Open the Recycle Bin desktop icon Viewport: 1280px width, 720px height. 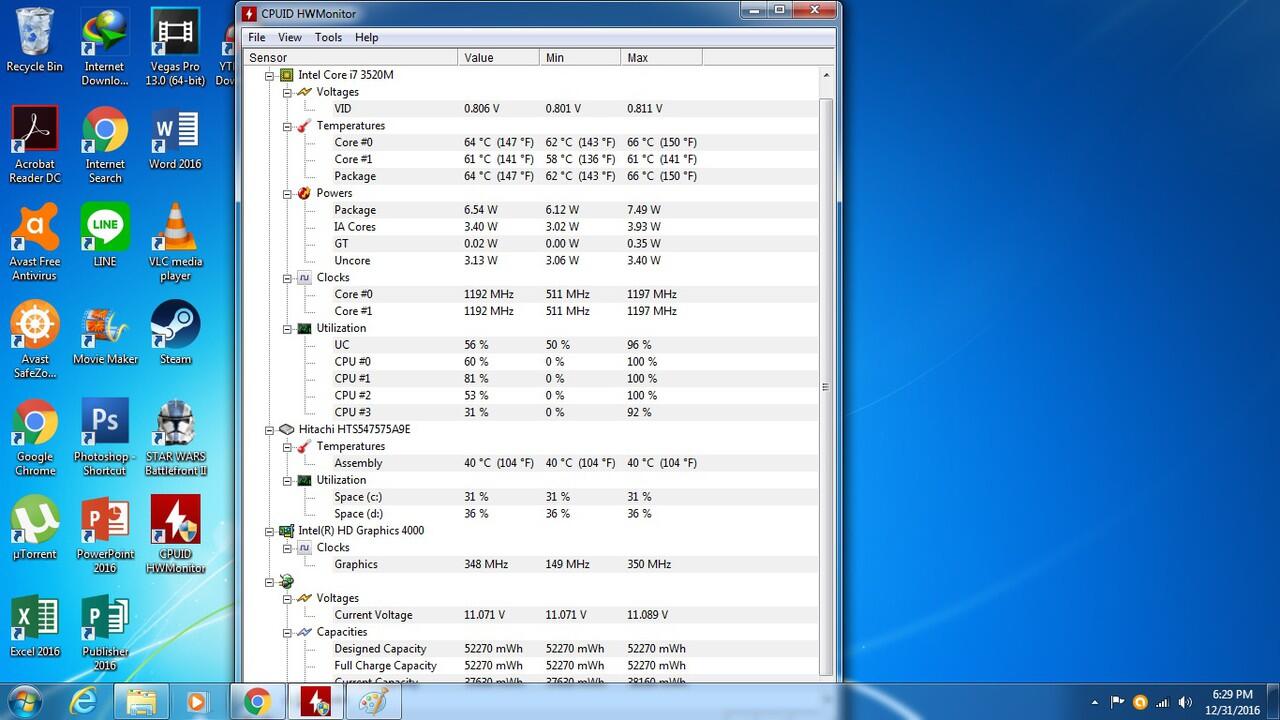[x=34, y=41]
